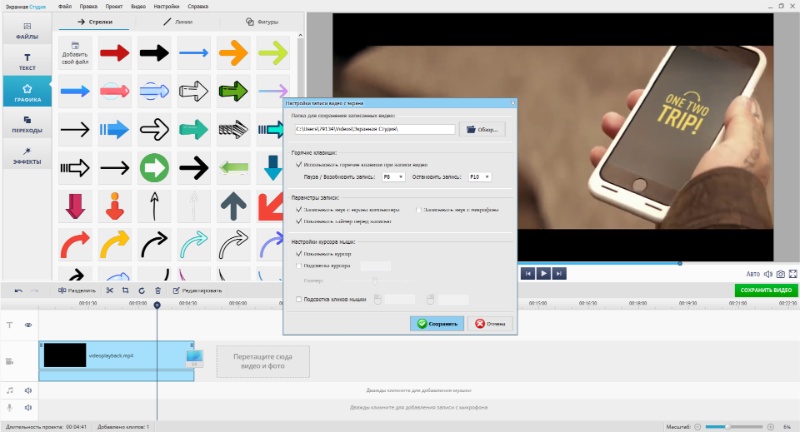Image resolution: width=800 pixels, height=432 pixels.
Task: Toggle record computer sound checkbox
Action: click(x=299, y=210)
